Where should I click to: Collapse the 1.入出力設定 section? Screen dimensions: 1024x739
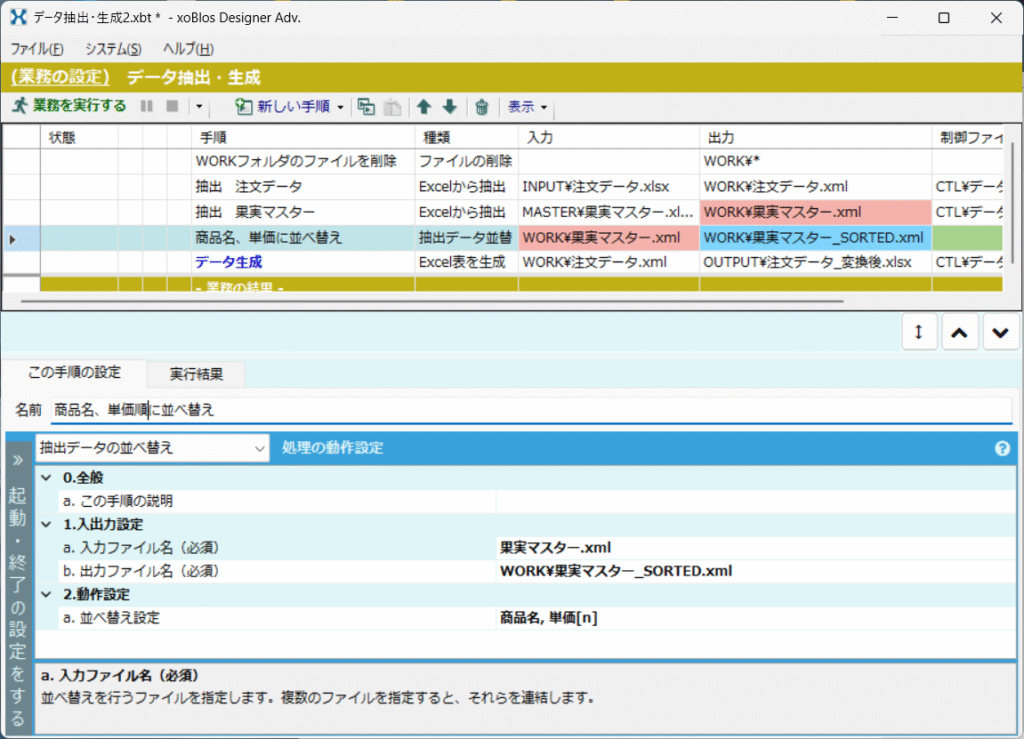pos(46,524)
